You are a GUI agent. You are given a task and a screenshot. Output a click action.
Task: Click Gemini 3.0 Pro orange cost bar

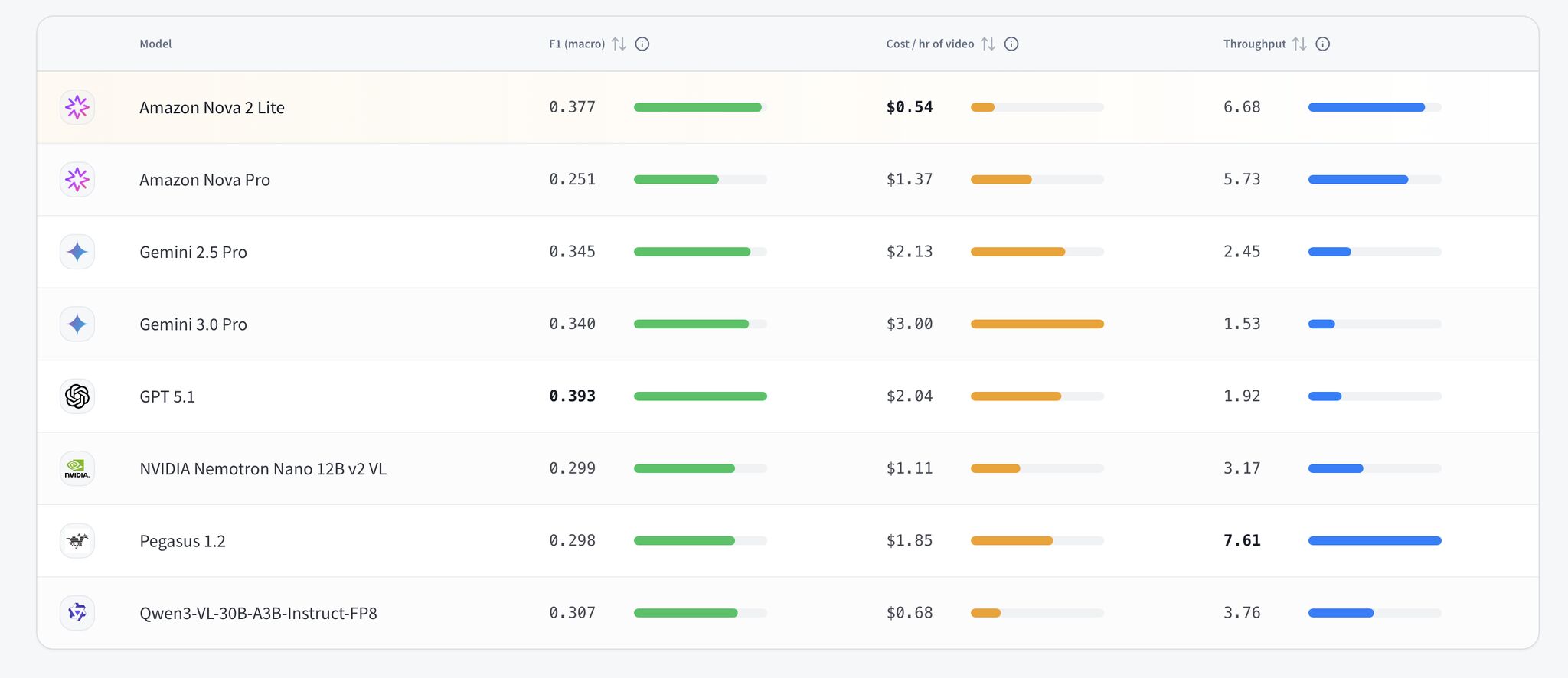pos(1037,324)
